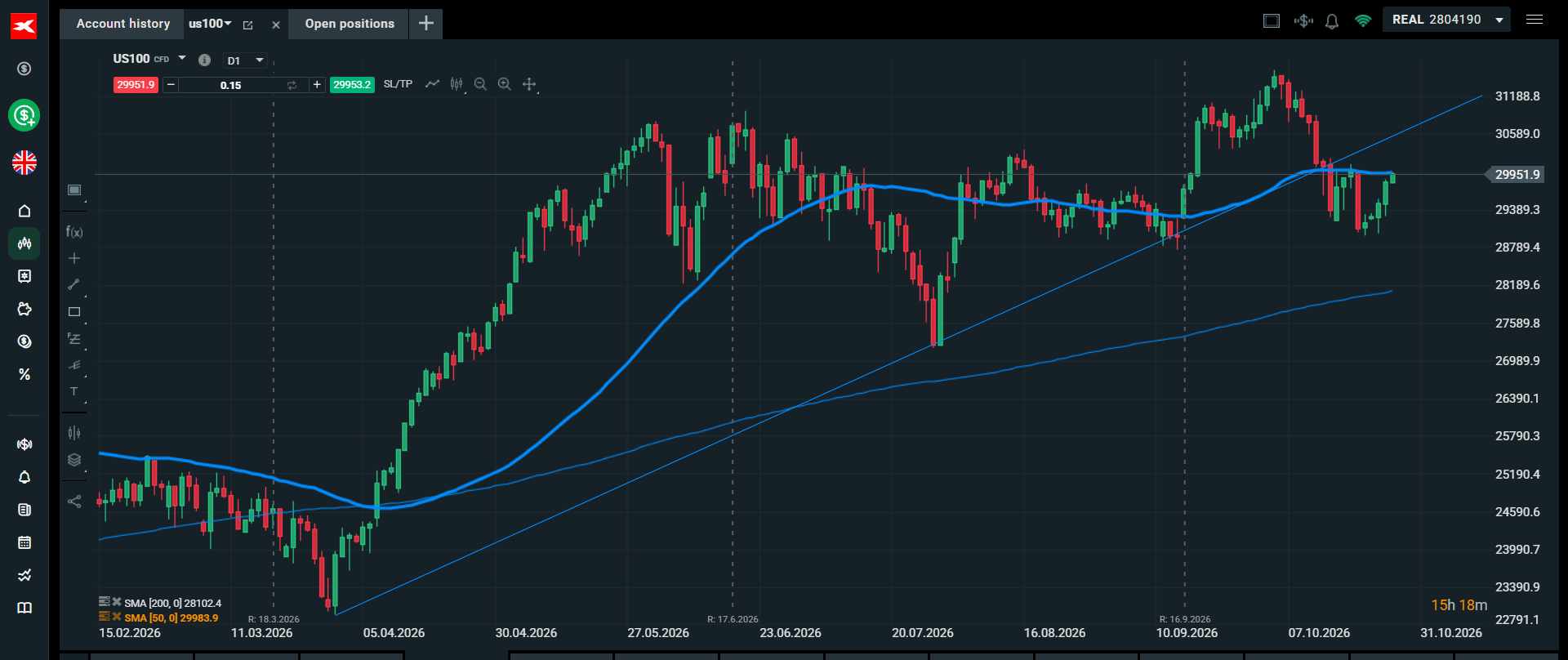The image size is (1568, 660).
Task: Click the red sell price 29951.9 button
Action: pyautogui.click(x=136, y=85)
